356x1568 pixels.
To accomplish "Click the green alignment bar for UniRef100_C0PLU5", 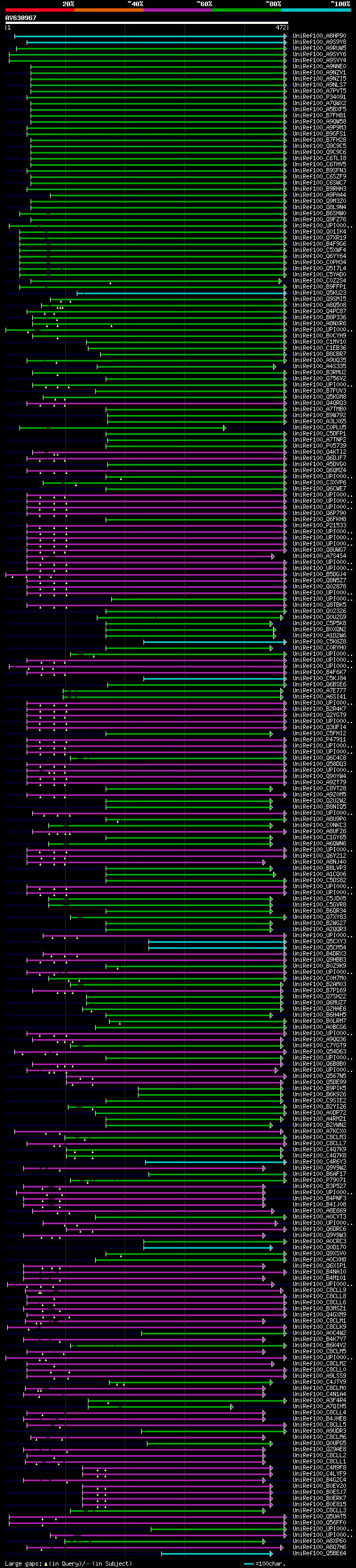I will point(123,428).
